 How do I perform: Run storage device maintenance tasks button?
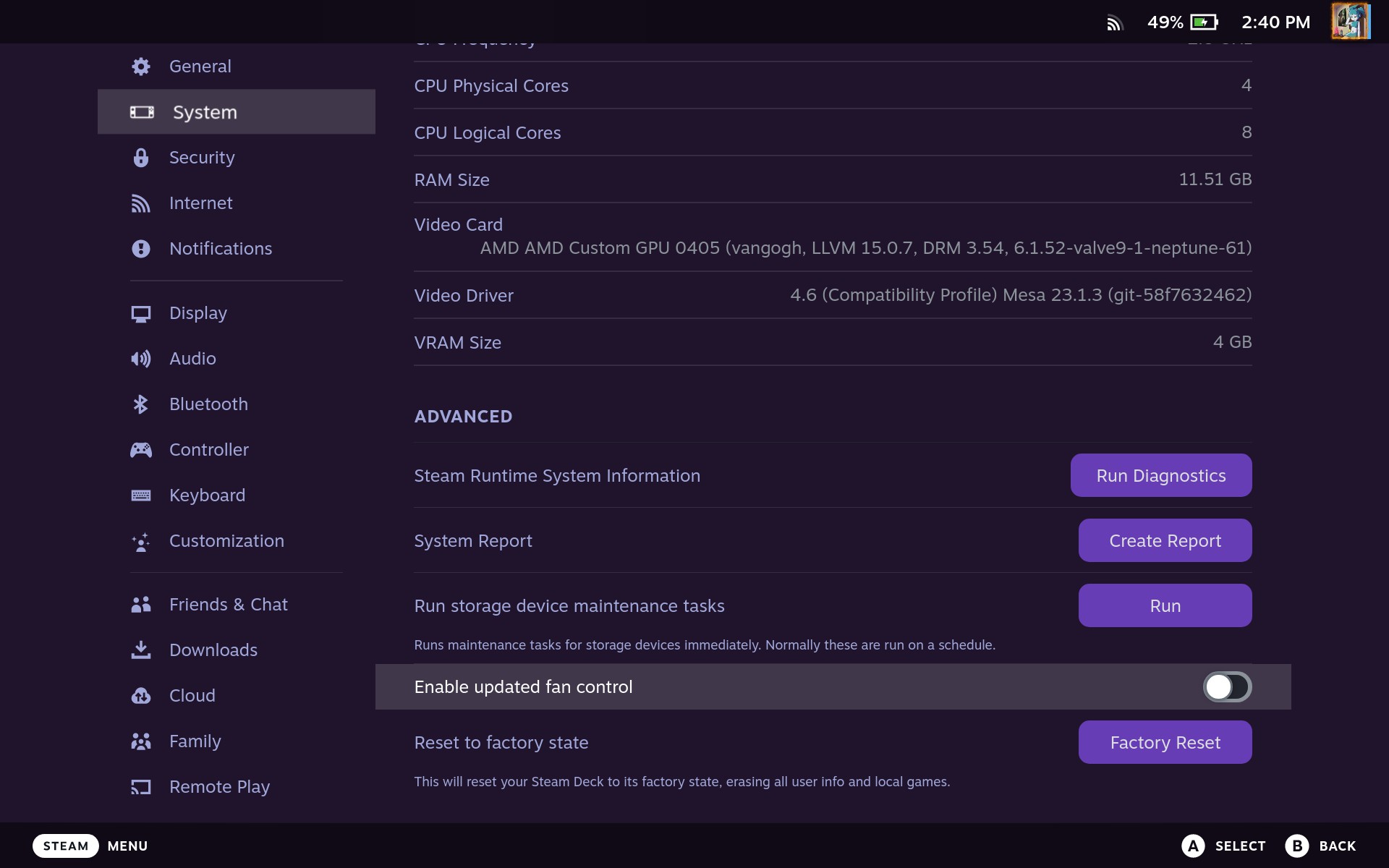[1165, 605]
